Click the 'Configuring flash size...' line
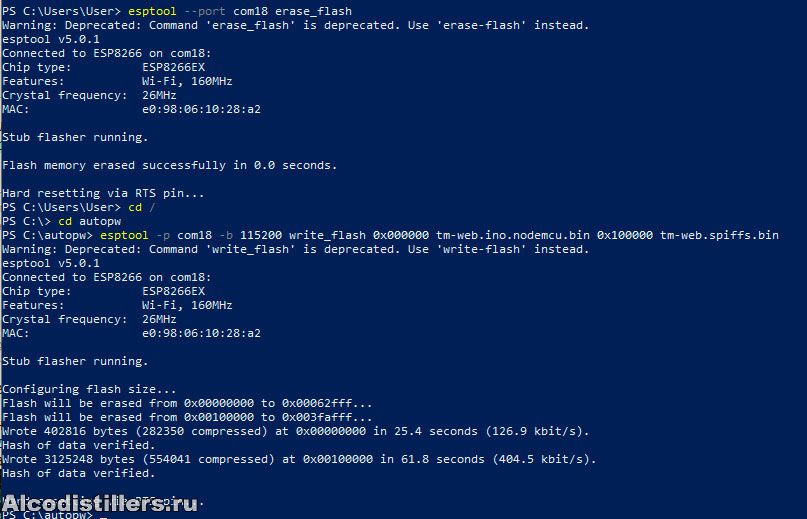The width and height of the screenshot is (807, 519). pyautogui.click(x=89, y=389)
